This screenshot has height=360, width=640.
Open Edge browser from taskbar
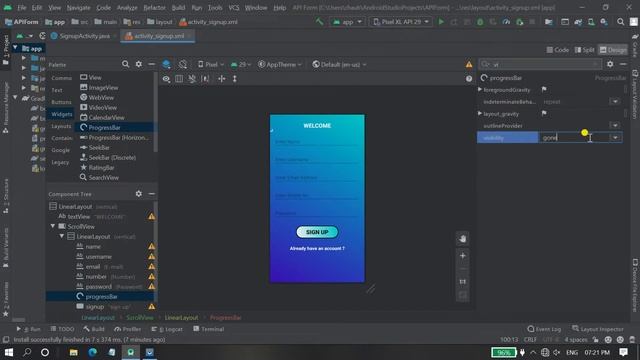pyautogui.click(x=93, y=352)
